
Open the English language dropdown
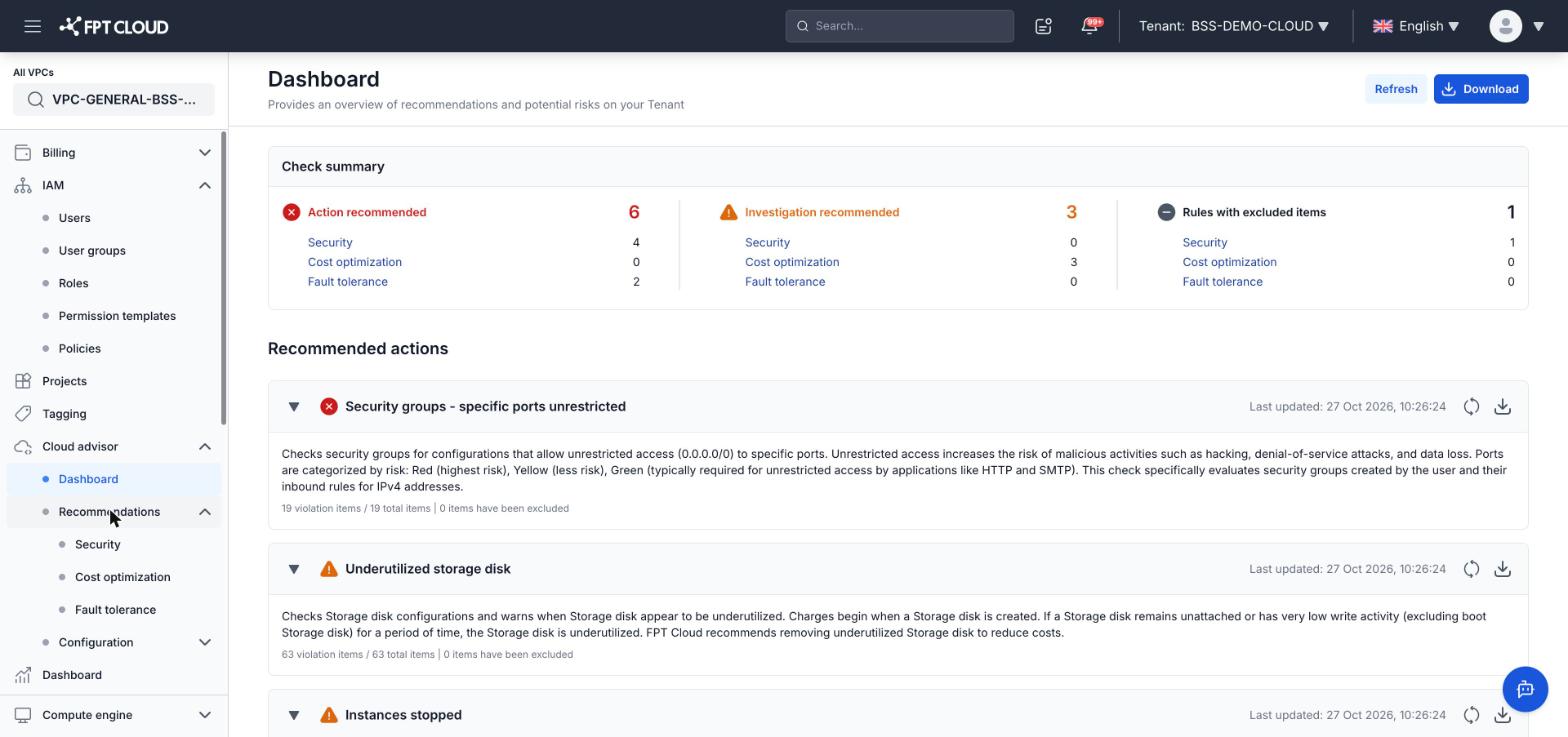coord(1416,26)
